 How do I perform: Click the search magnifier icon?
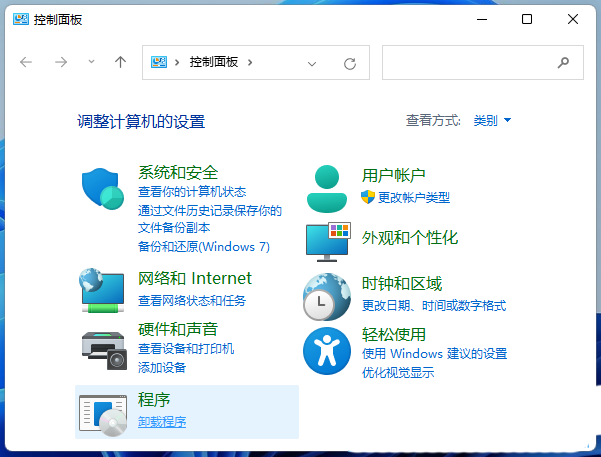click(563, 62)
